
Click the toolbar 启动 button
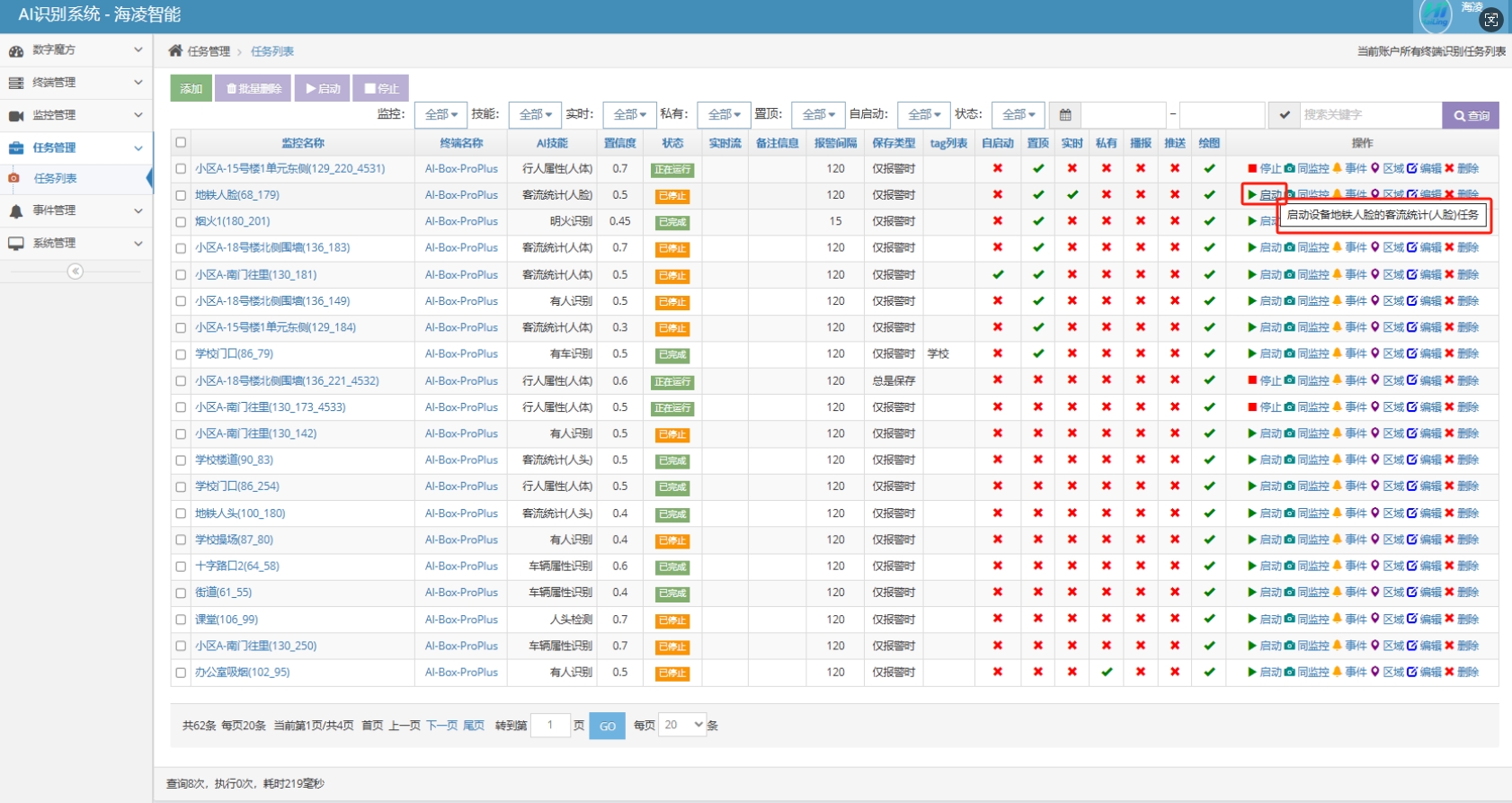pyautogui.click(x=322, y=88)
